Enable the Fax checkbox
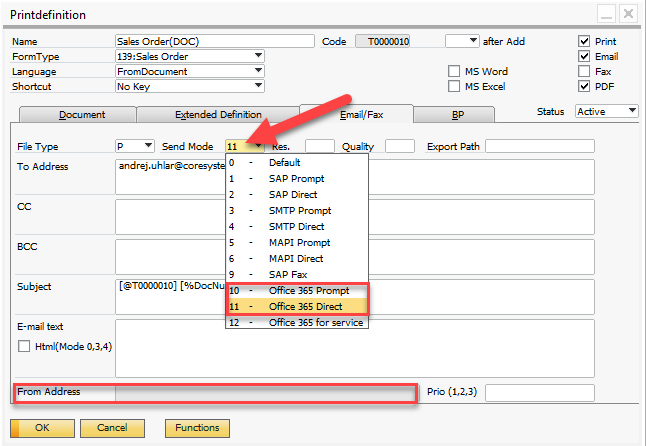 (x=584, y=71)
